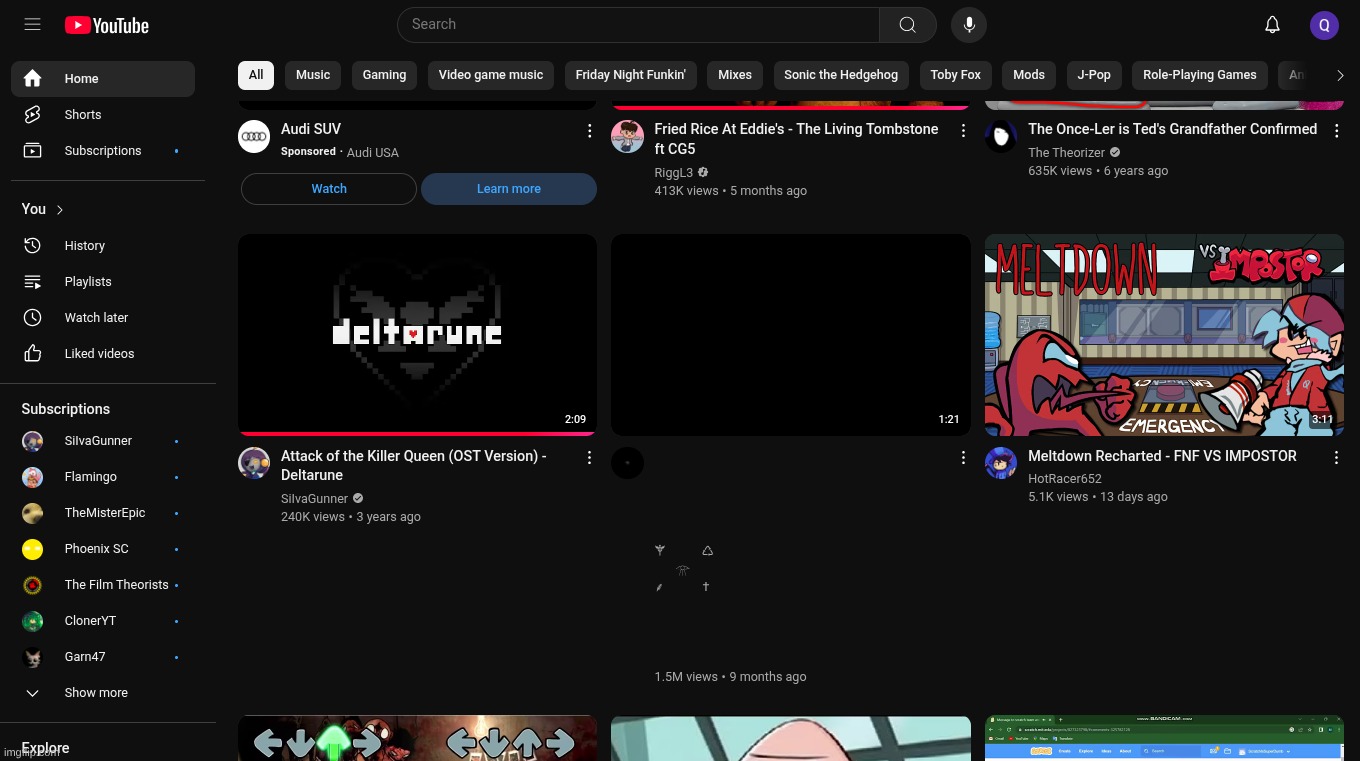This screenshot has width=1360, height=761.
Task: Select the Video game music chip
Action: pyautogui.click(x=491, y=75)
